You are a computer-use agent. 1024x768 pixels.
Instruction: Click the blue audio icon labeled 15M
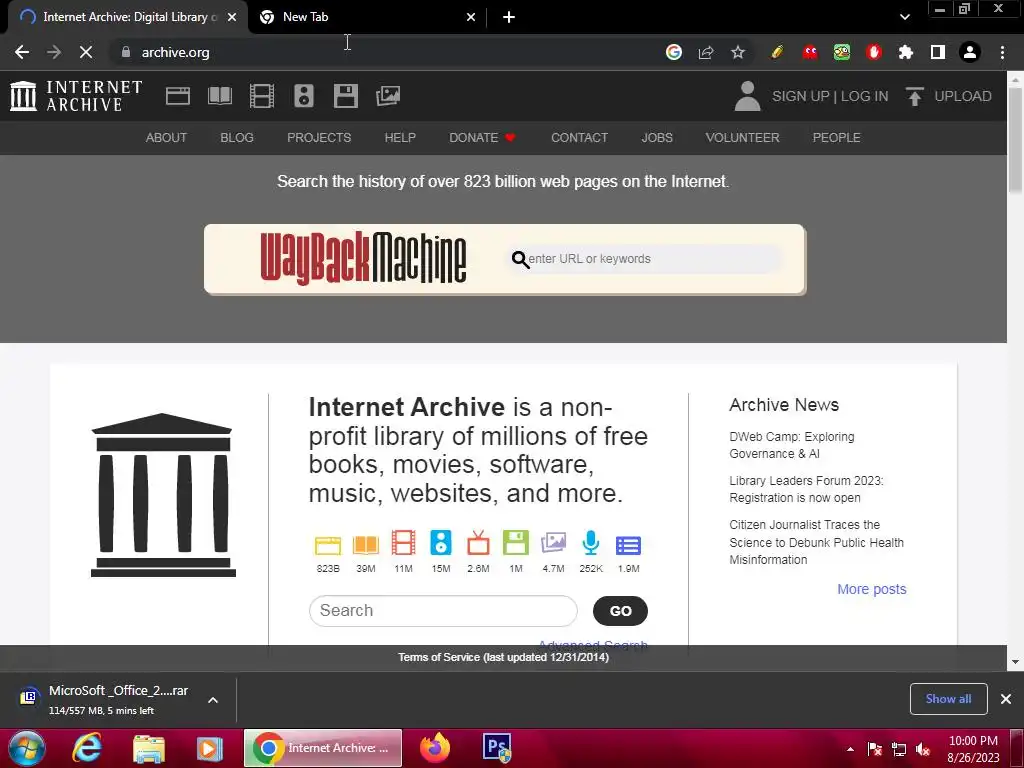[x=441, y=543]
